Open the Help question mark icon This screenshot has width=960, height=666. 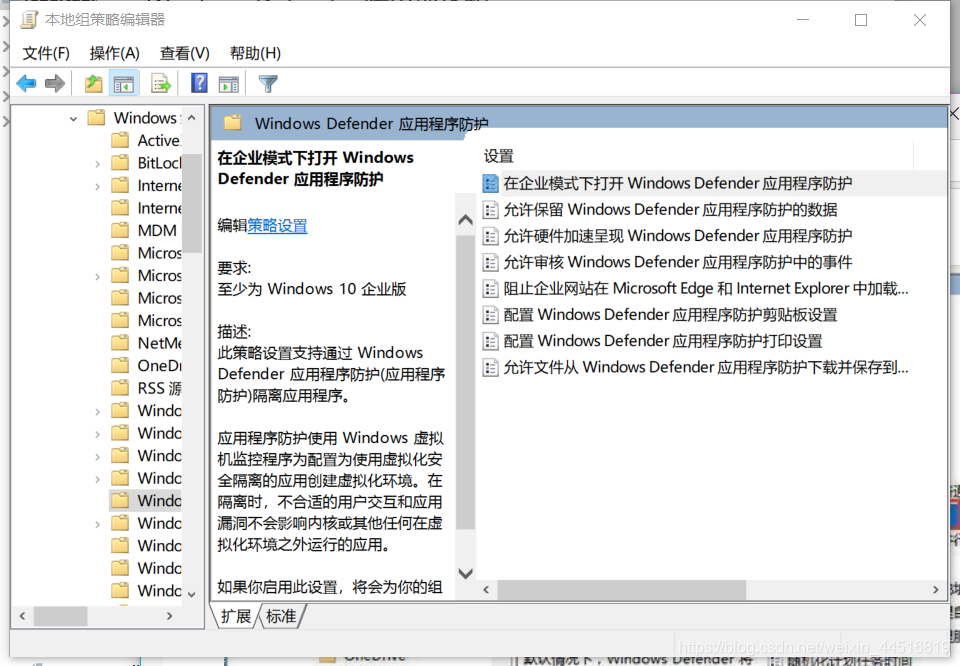click(x=199, y=83)
